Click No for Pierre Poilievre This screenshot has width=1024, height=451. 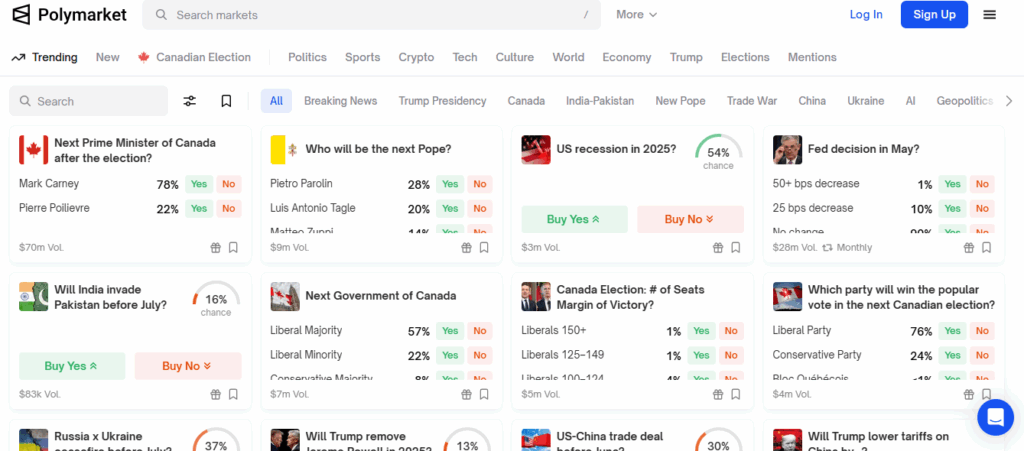[229, 209]
